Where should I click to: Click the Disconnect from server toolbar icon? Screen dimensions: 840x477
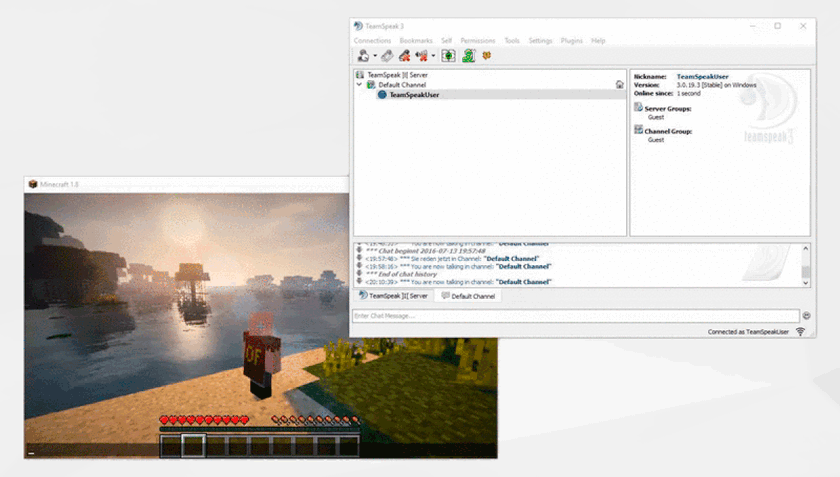pyautogui.click(x=387, y=55)
